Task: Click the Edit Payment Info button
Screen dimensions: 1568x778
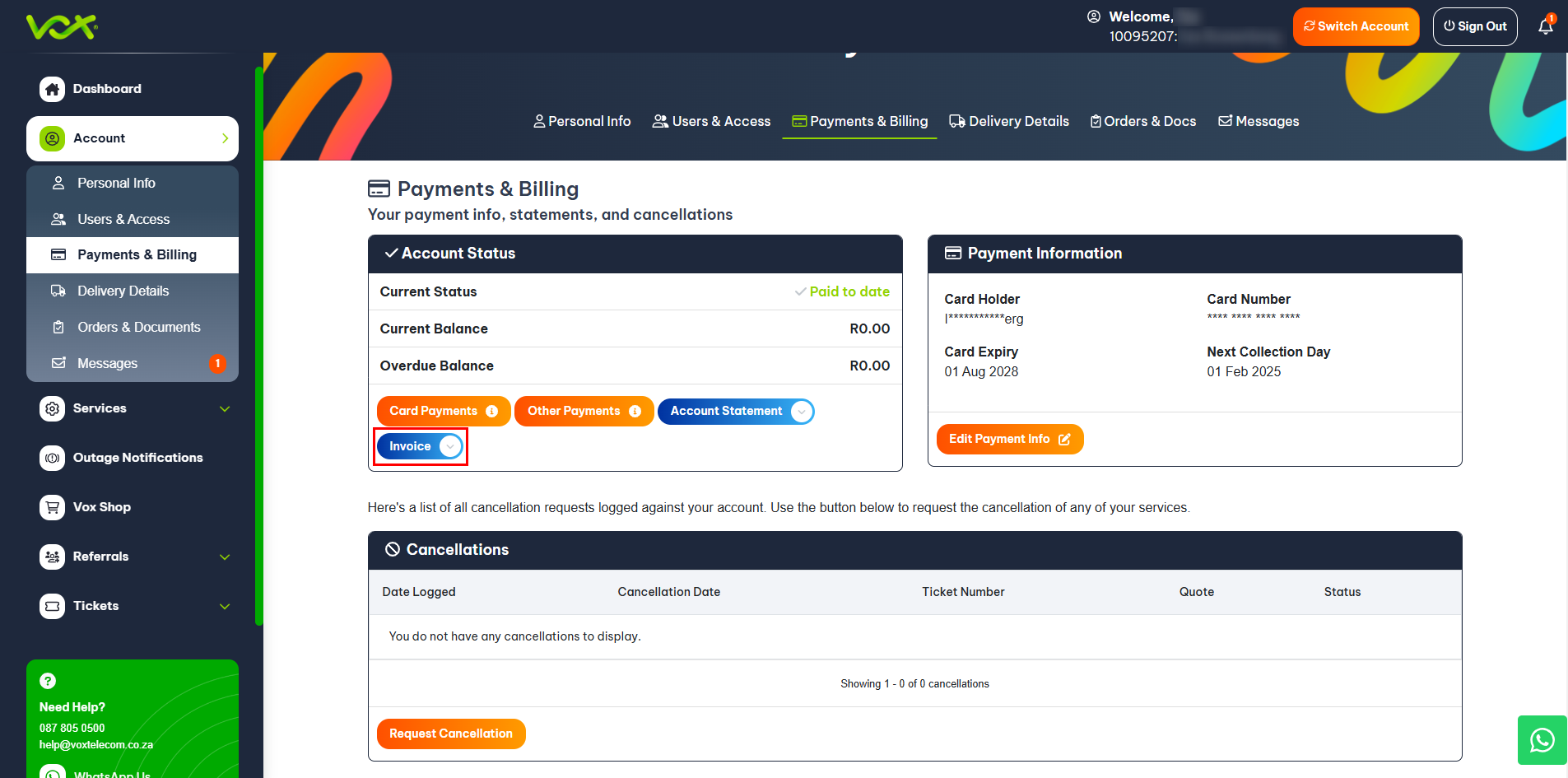Action: (x=1009, y=439)
